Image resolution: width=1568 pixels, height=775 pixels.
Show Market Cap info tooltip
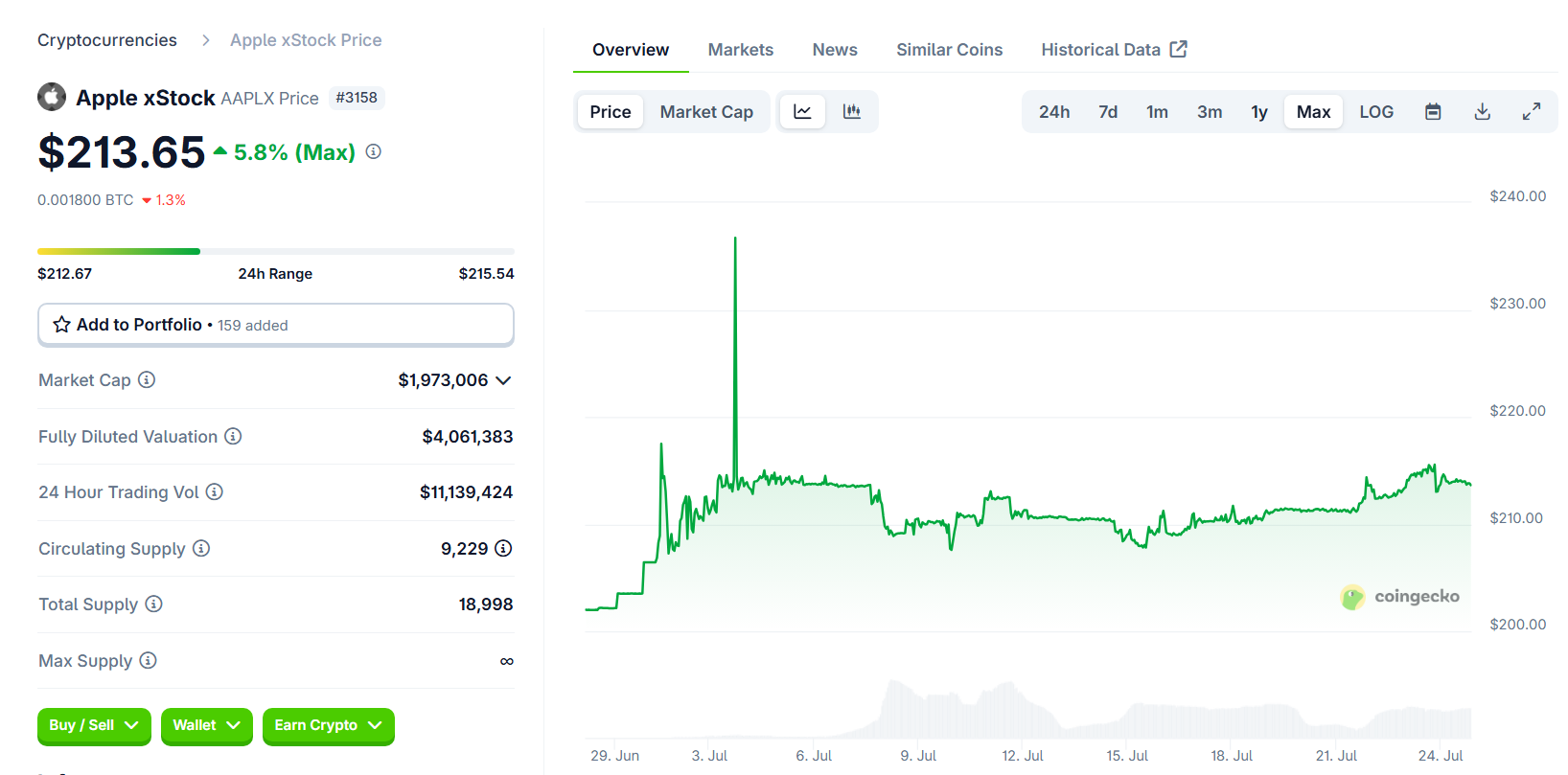pyautogui.click(x=147, y=379)
